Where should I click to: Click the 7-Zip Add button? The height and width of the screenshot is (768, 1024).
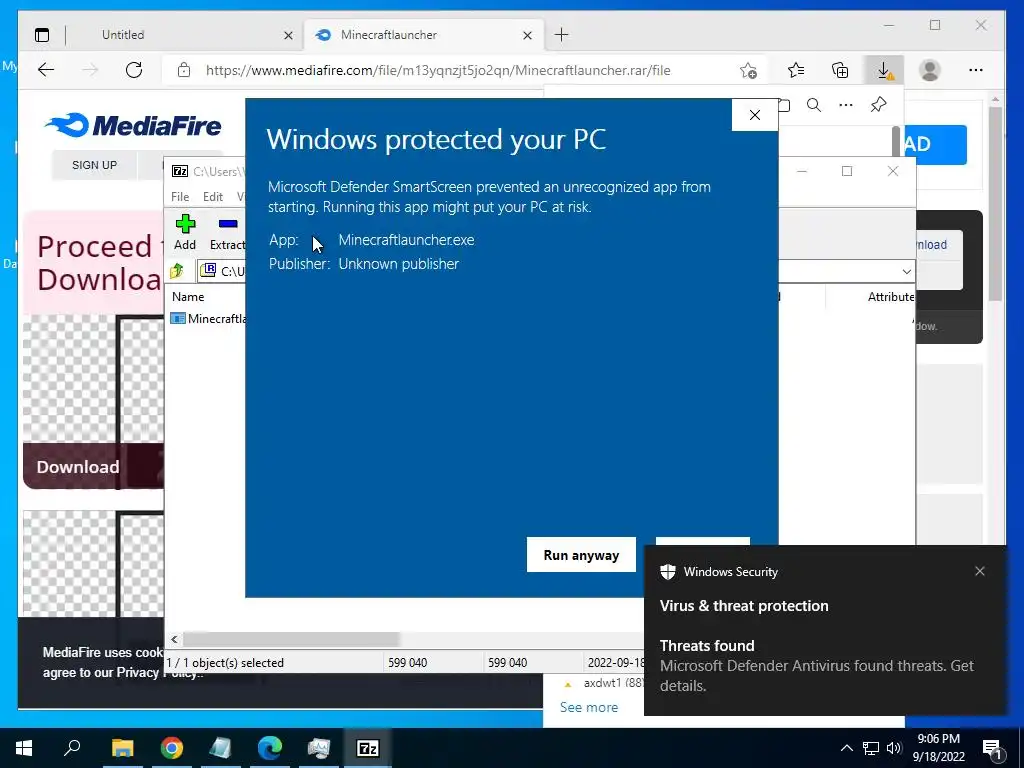(x=185, y=232)
